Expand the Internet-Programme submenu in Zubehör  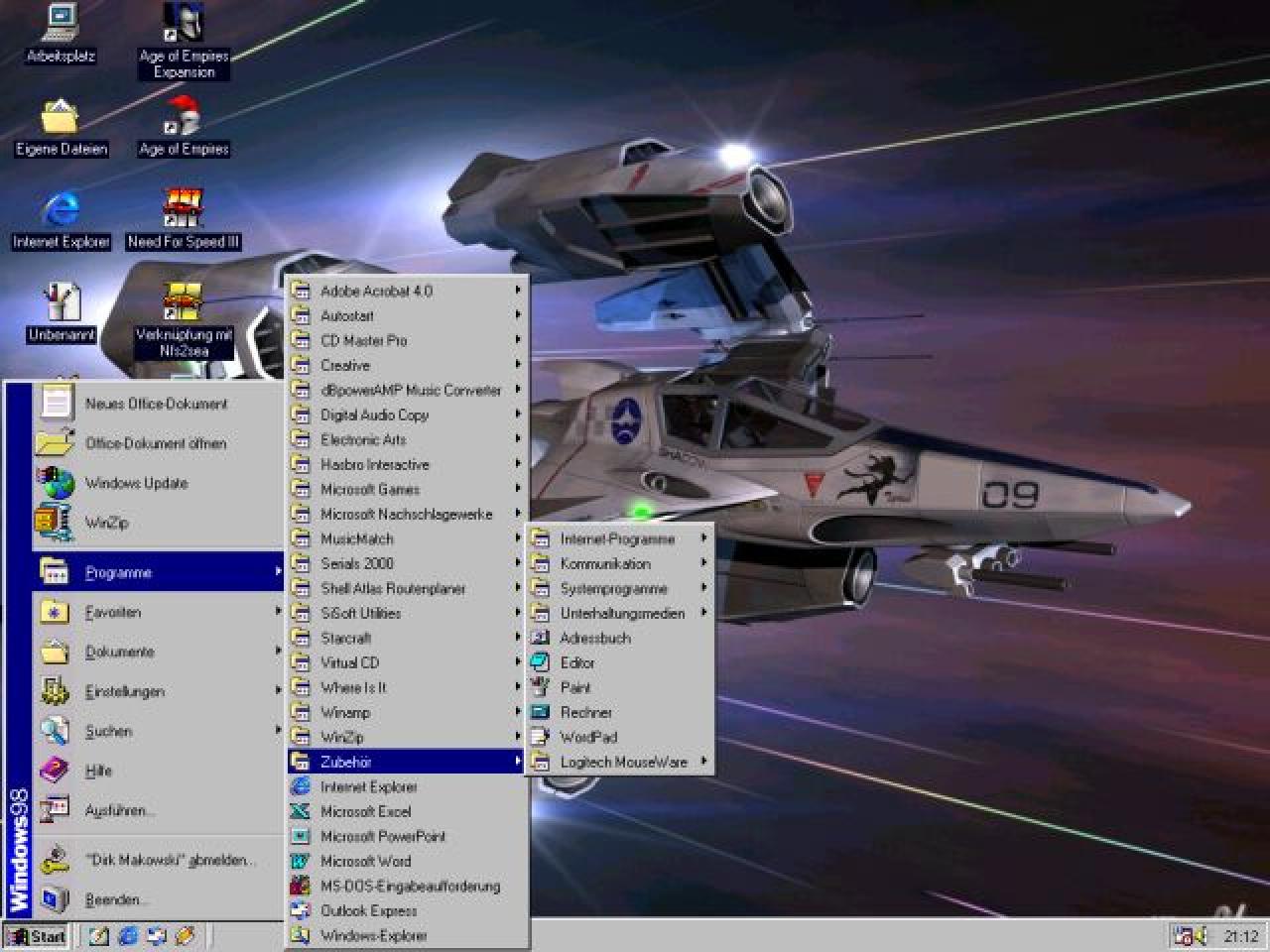pyautogui.click(x=620, y=538)
